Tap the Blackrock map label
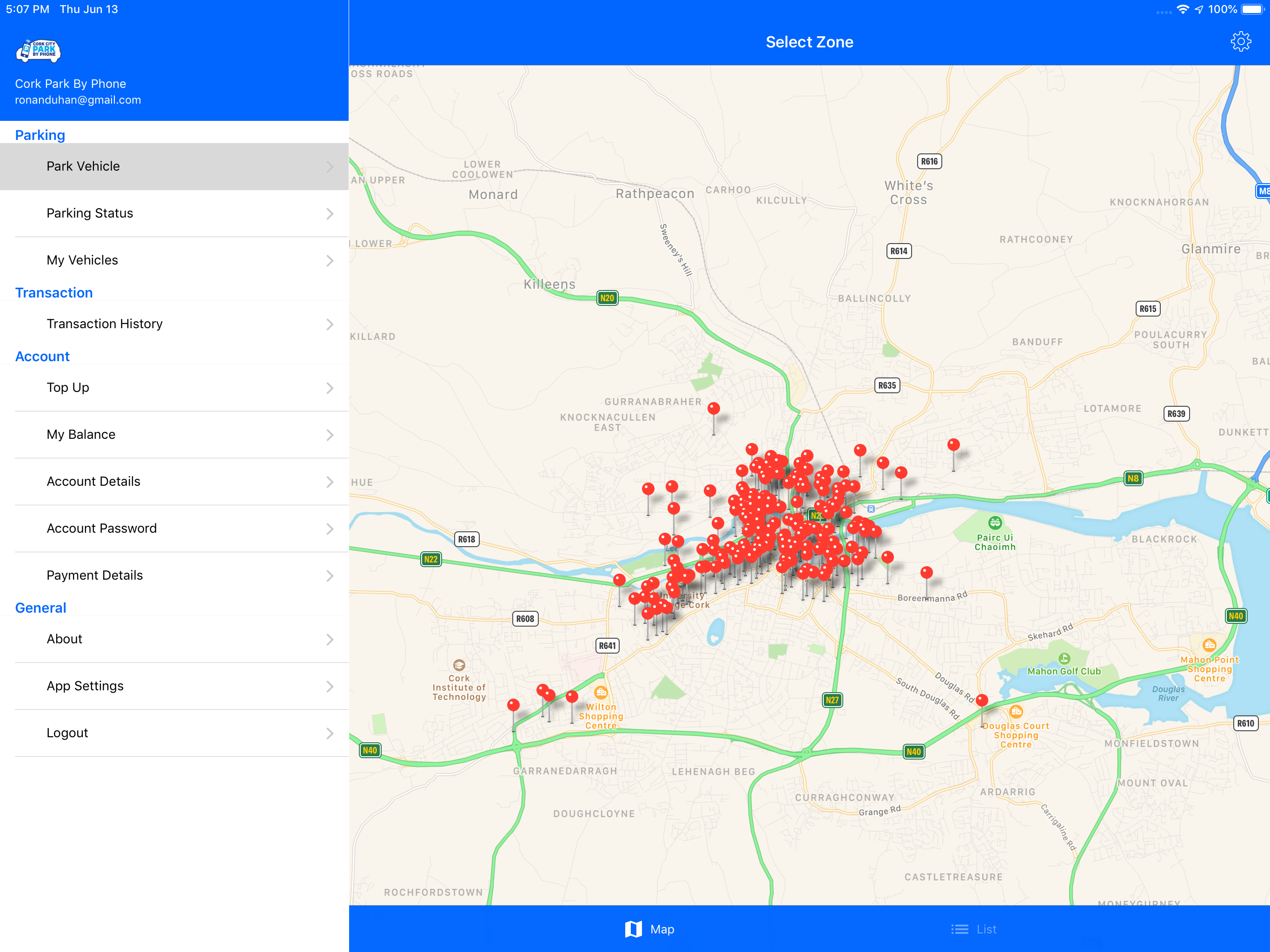1270x952 pixels. (1164, 539)
